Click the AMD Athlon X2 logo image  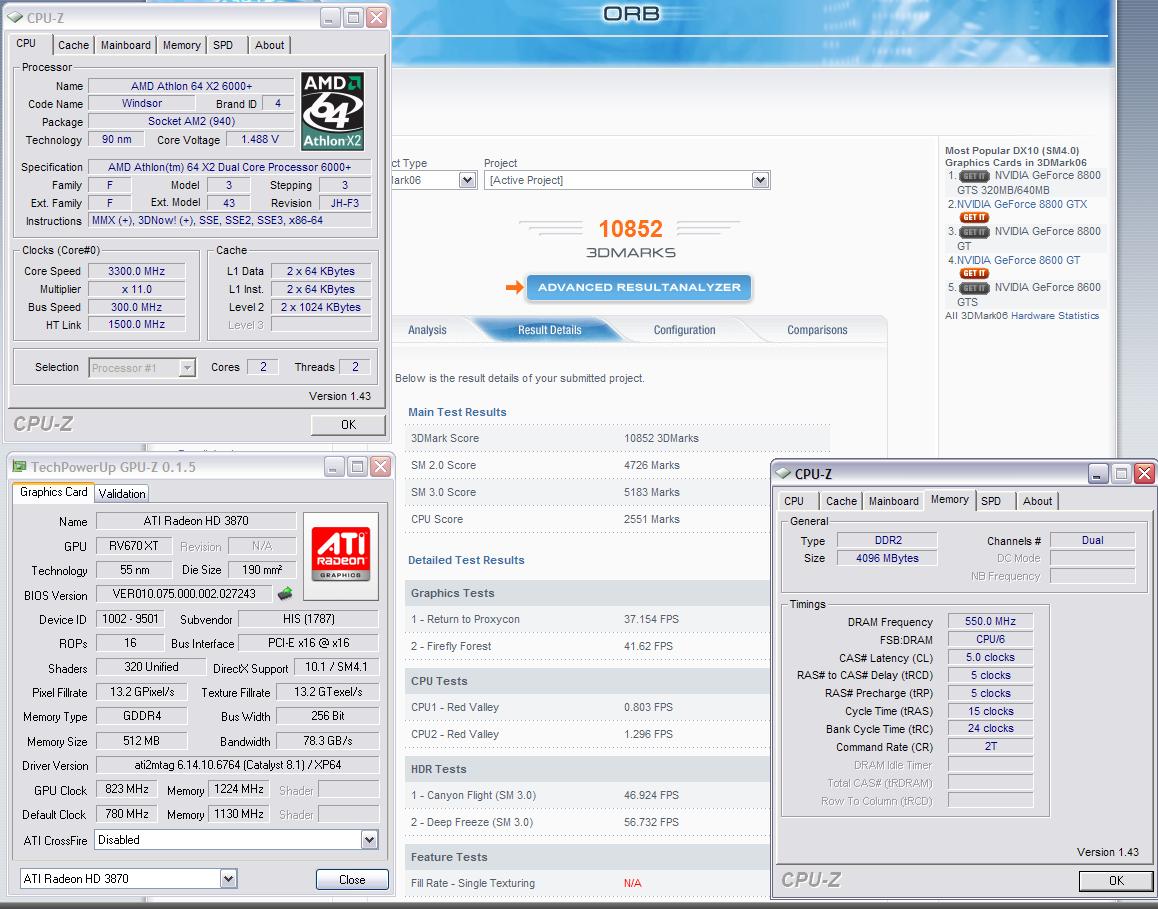pyautogui.click(x=332, y=112)
